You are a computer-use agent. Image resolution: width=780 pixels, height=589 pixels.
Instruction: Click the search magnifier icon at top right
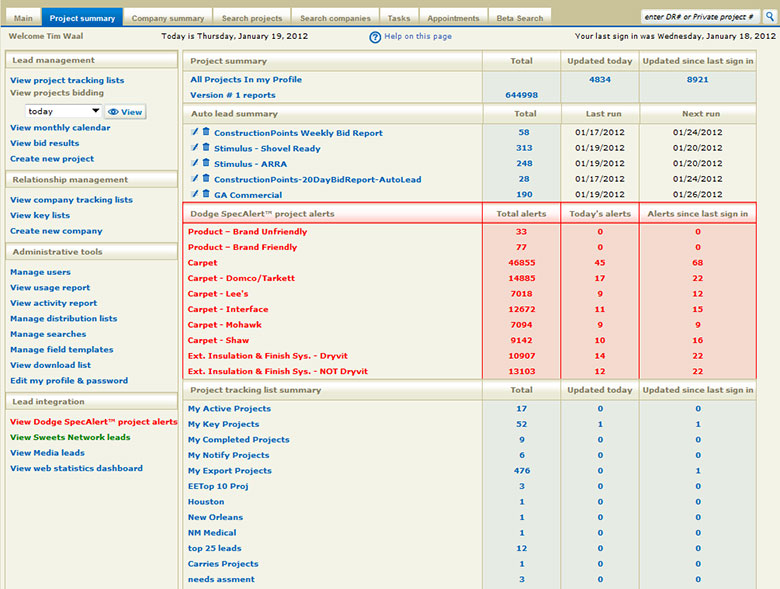point(770,16)
